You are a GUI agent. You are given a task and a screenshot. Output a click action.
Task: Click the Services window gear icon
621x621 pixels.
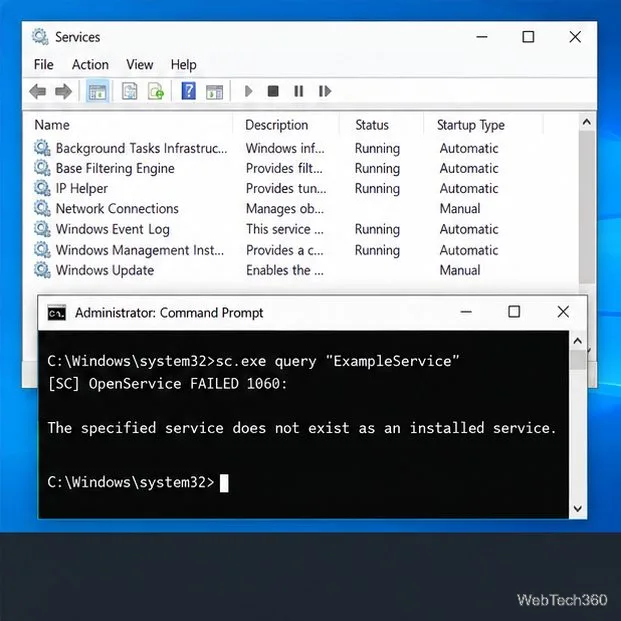point(40,37)
